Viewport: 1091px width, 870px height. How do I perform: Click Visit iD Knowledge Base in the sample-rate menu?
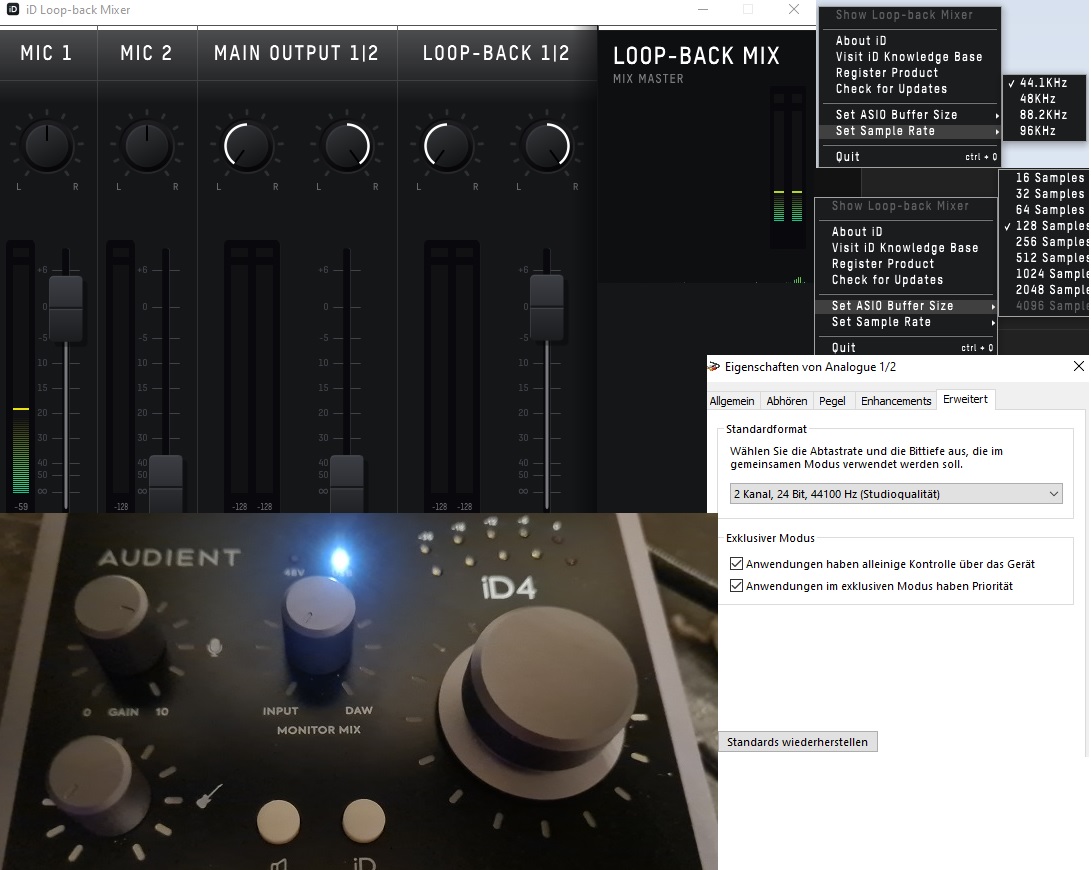[x=910, y=57]
